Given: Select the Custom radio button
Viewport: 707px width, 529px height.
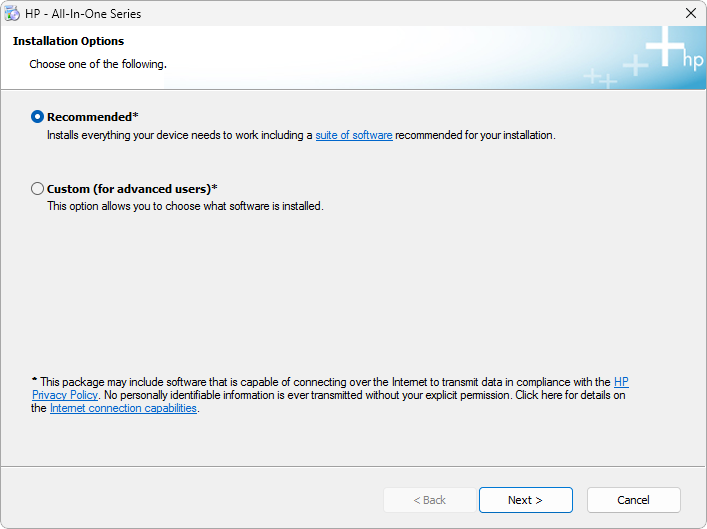Looking at the screenshot, I should (37, 189).
